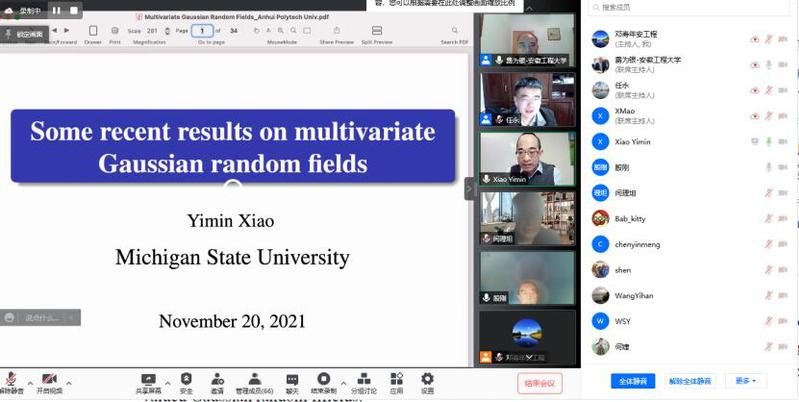Screen dimensions: 799x402
Task: Click the blue Mute All button
Action: [x=632, y=381]
